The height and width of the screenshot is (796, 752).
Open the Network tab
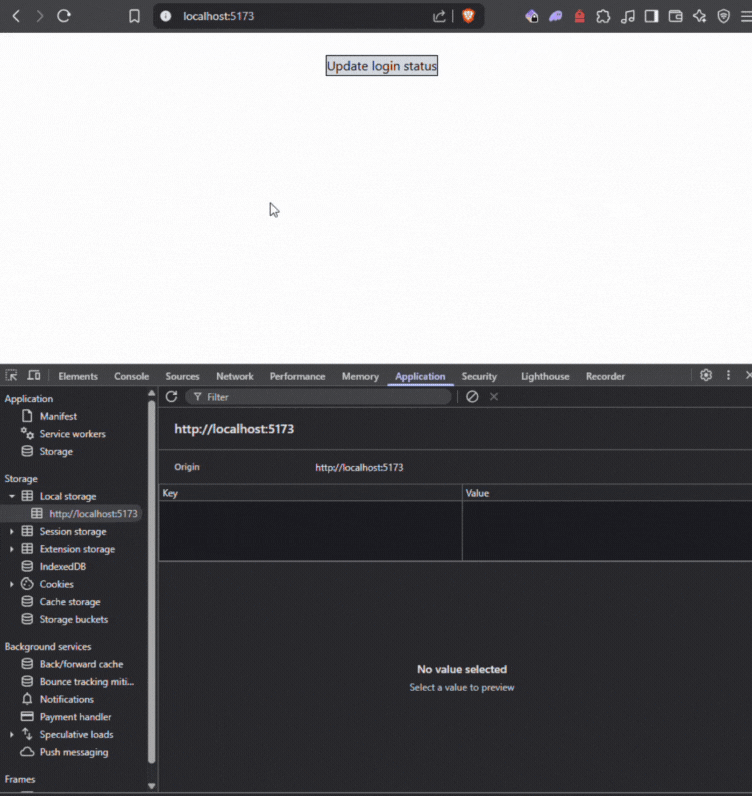235,376
